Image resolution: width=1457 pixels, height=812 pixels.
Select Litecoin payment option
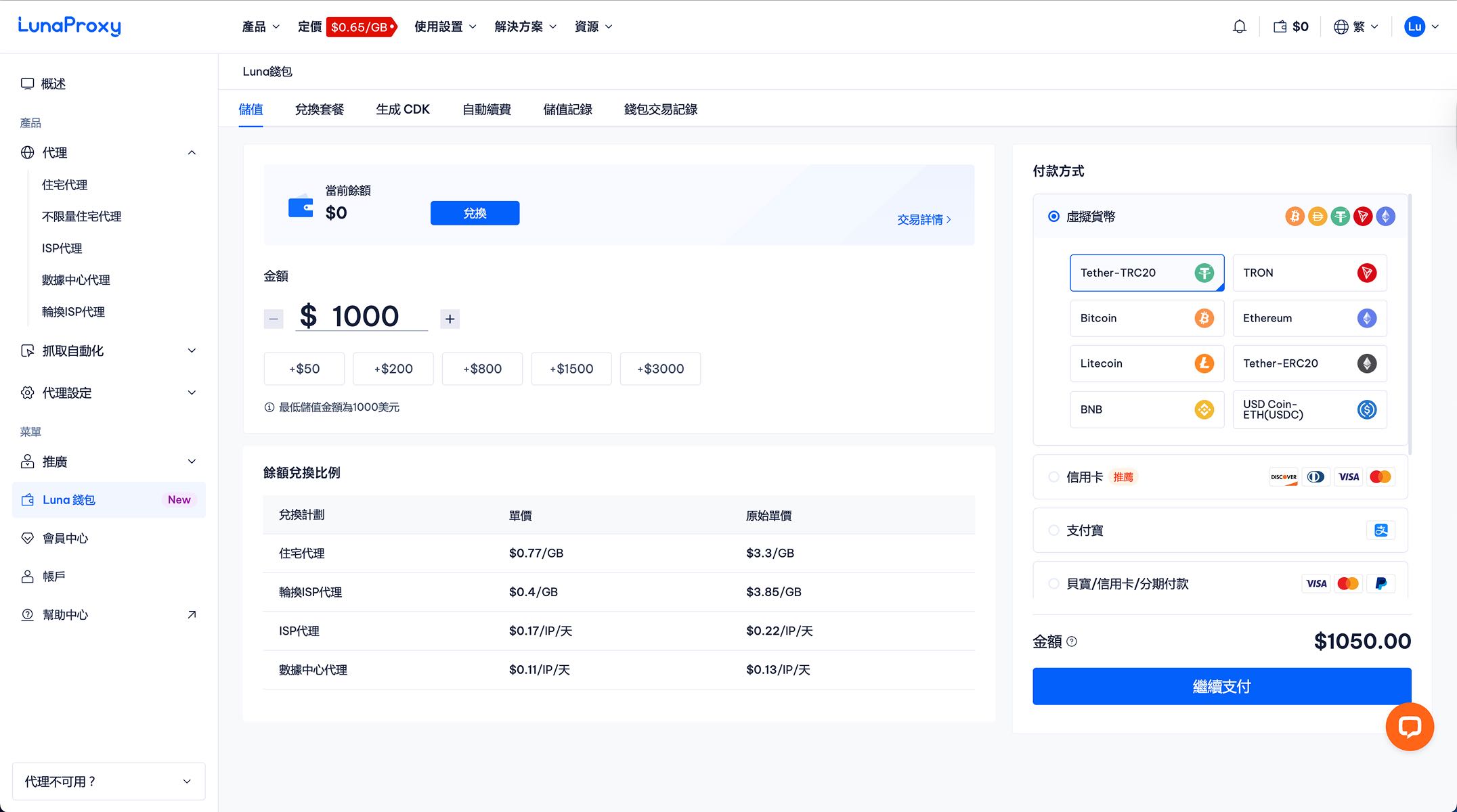1147,363
